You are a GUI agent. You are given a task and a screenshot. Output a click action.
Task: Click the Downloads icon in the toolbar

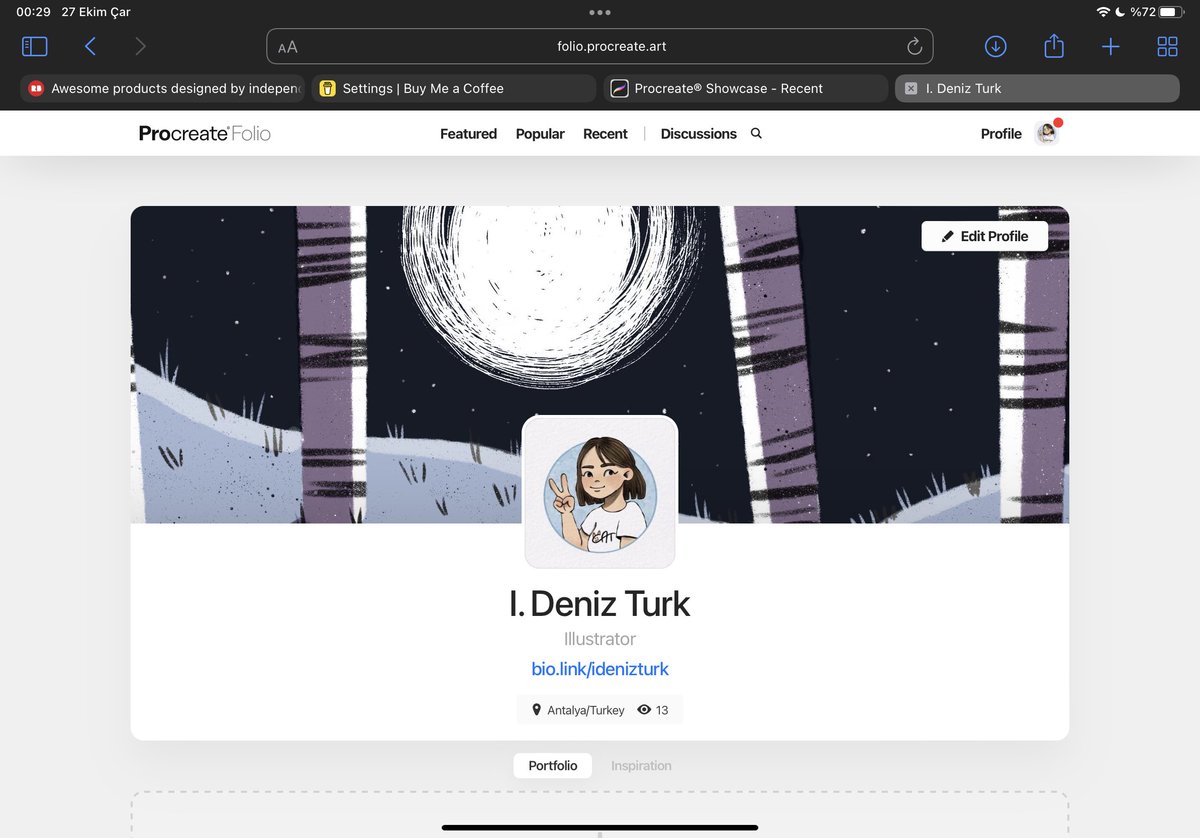click(995, 46)
